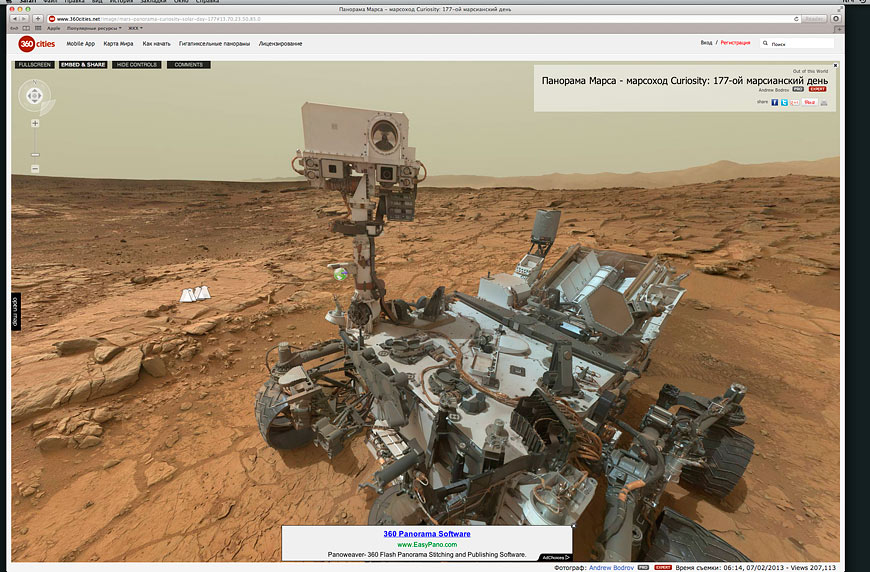
Task: Open the Downloads button in the toolbar
Action: (836, 19)
